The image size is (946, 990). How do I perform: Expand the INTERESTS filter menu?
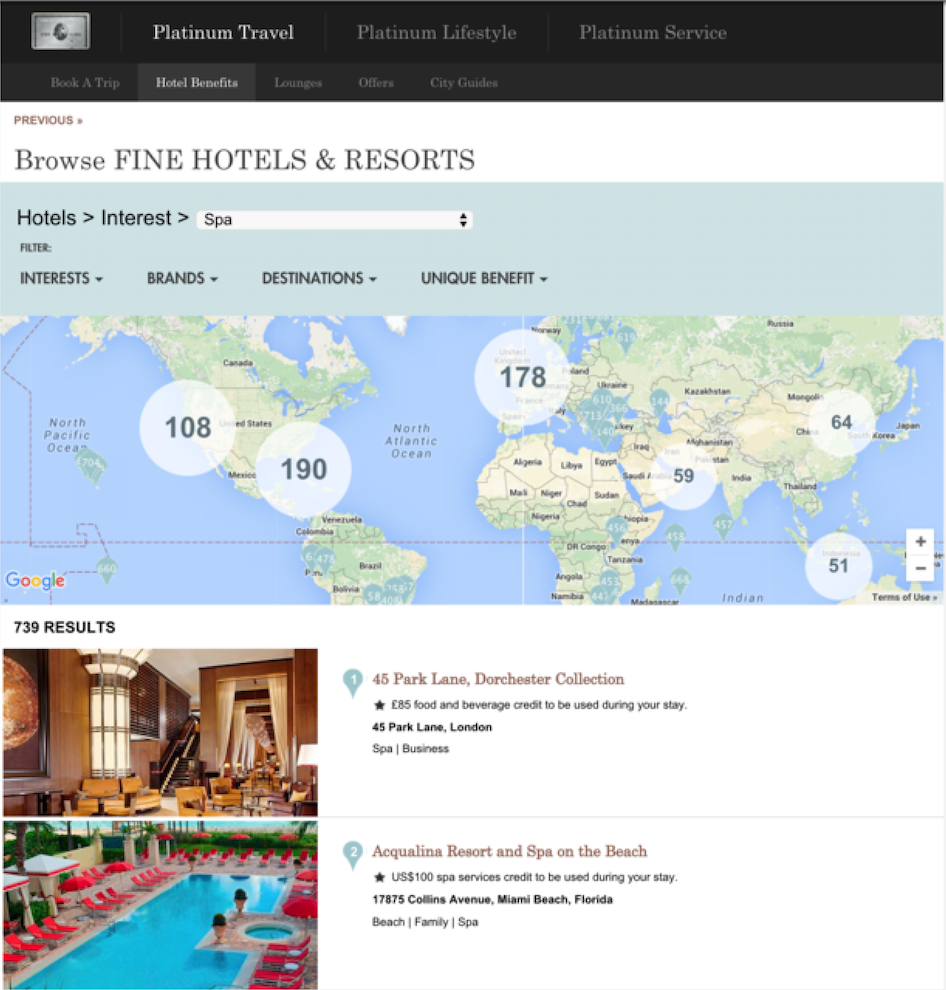pyautogui.click(x=61, y=278)
